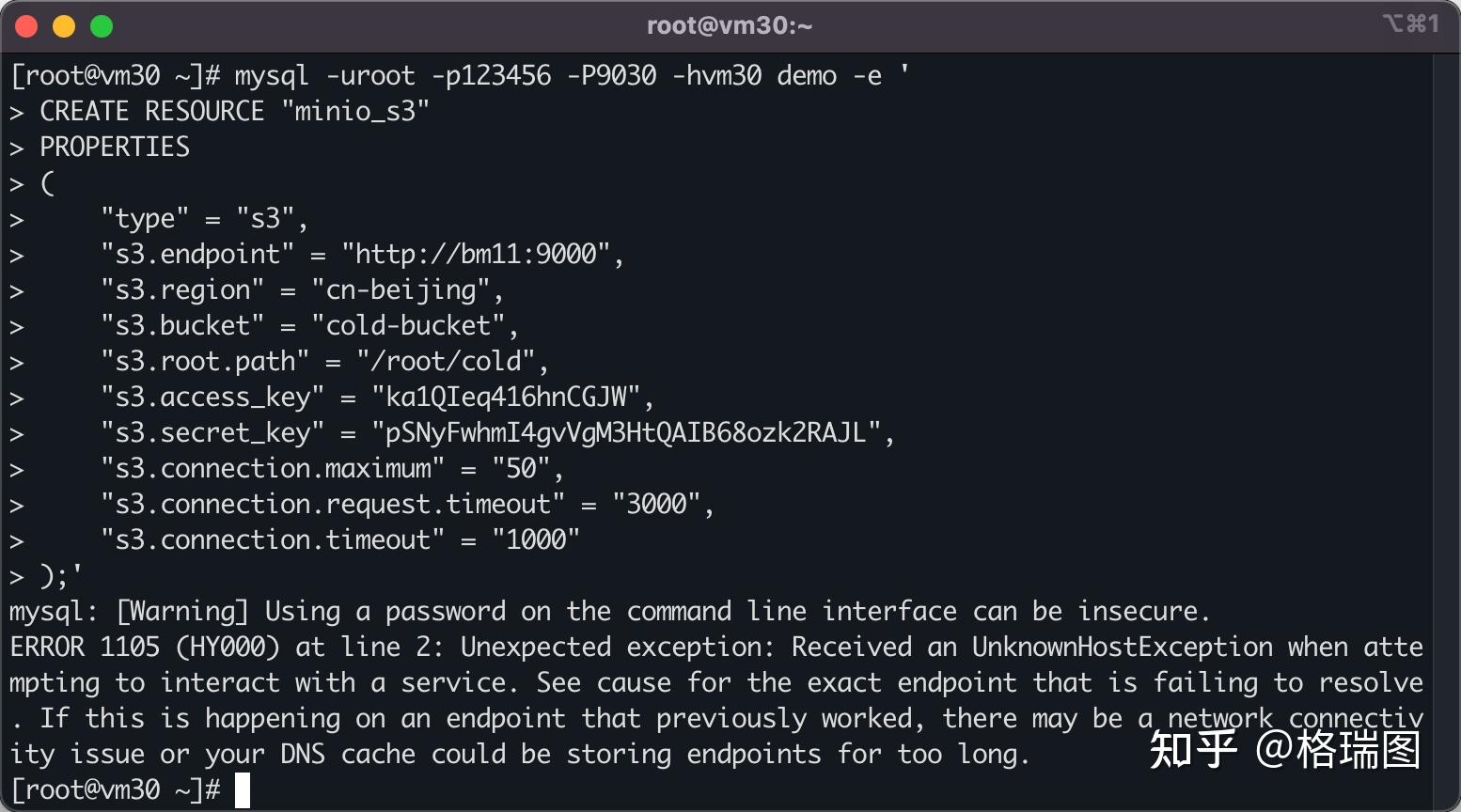The height and width of the screenshot is (812, 1461).
Task: Click the s3.access_key value string
Action: [x=506, y=397]
